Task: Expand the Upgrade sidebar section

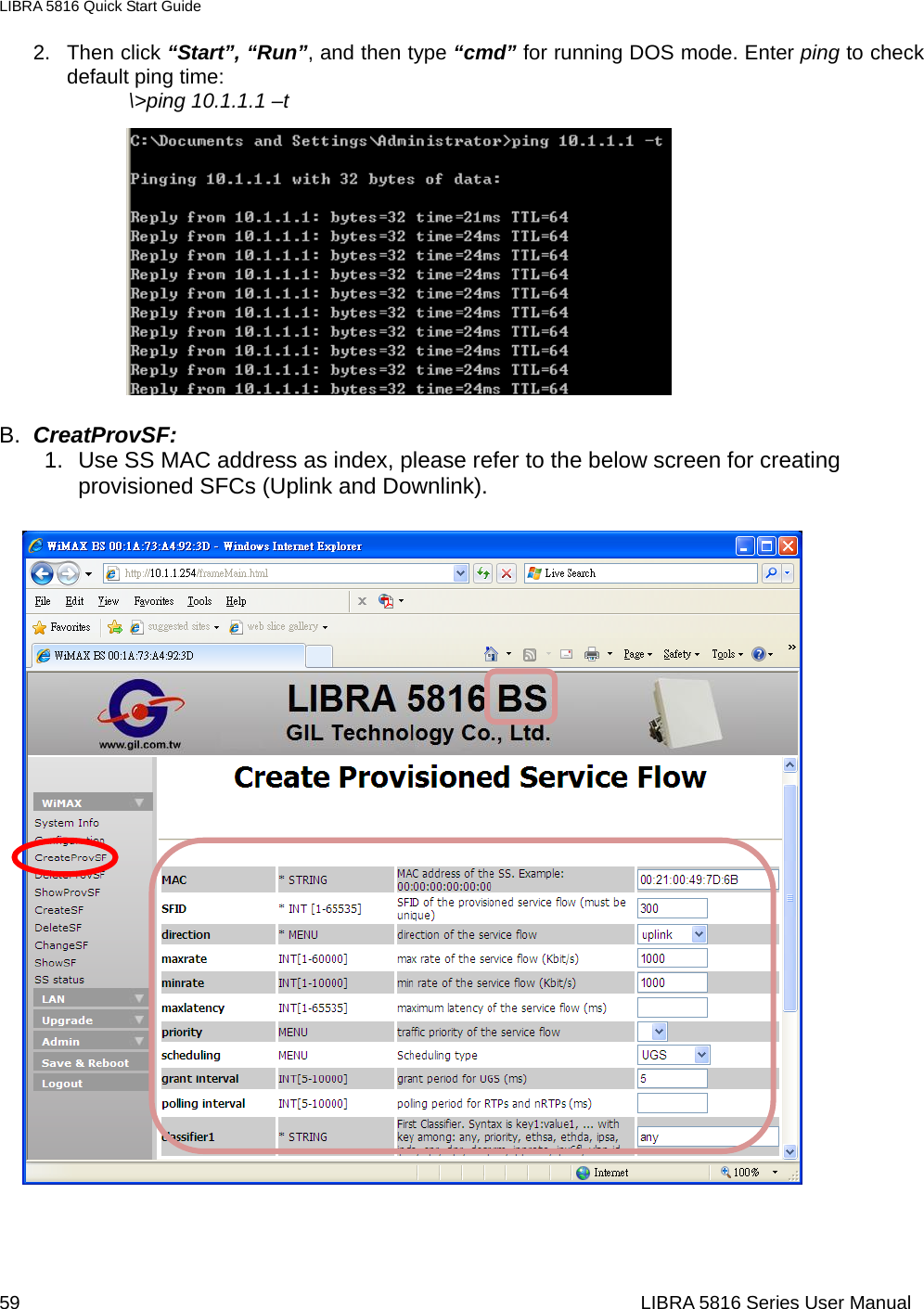Action: click(x=92, y=1020)
